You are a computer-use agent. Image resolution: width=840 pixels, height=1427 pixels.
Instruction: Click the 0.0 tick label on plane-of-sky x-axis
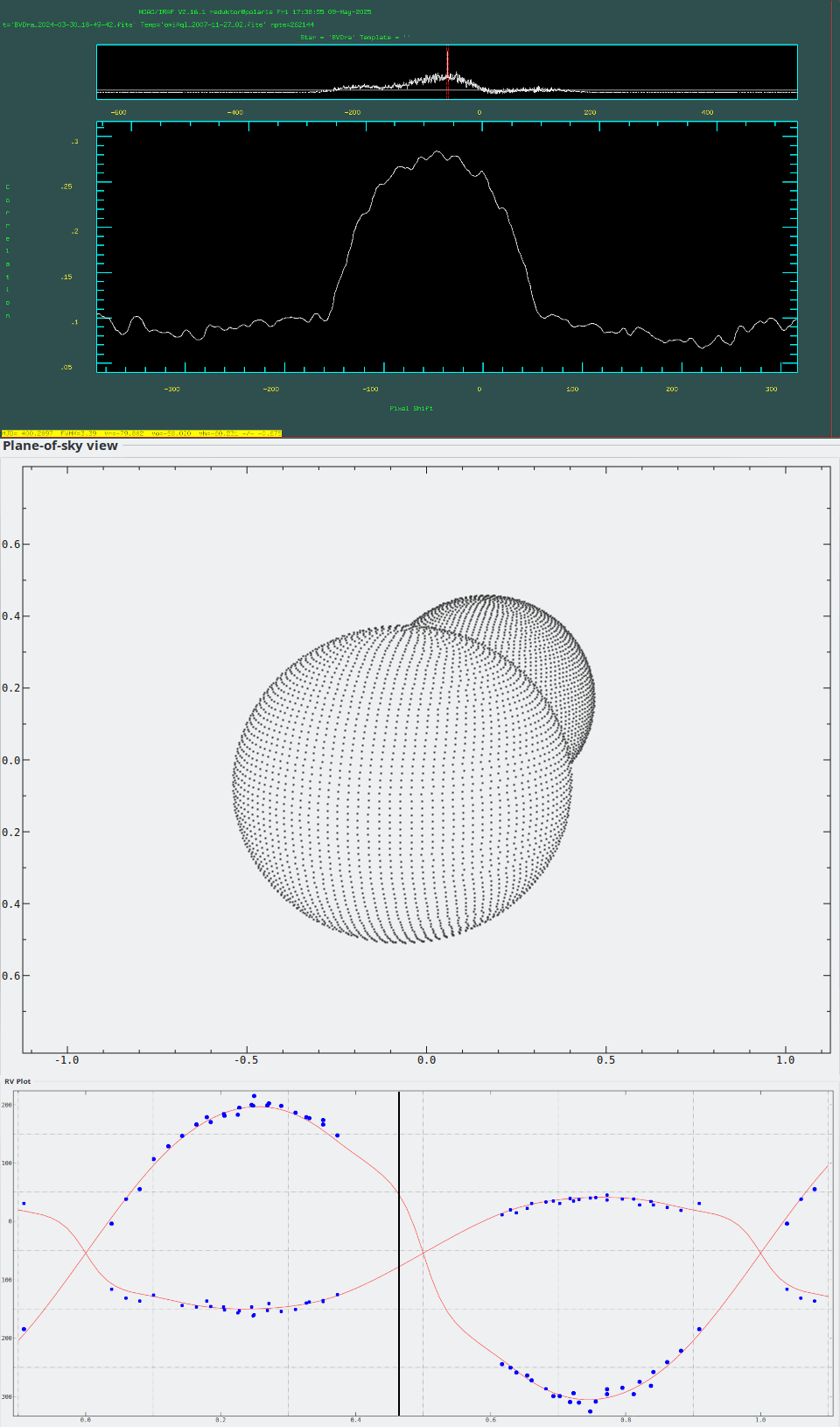point(426,1060)
